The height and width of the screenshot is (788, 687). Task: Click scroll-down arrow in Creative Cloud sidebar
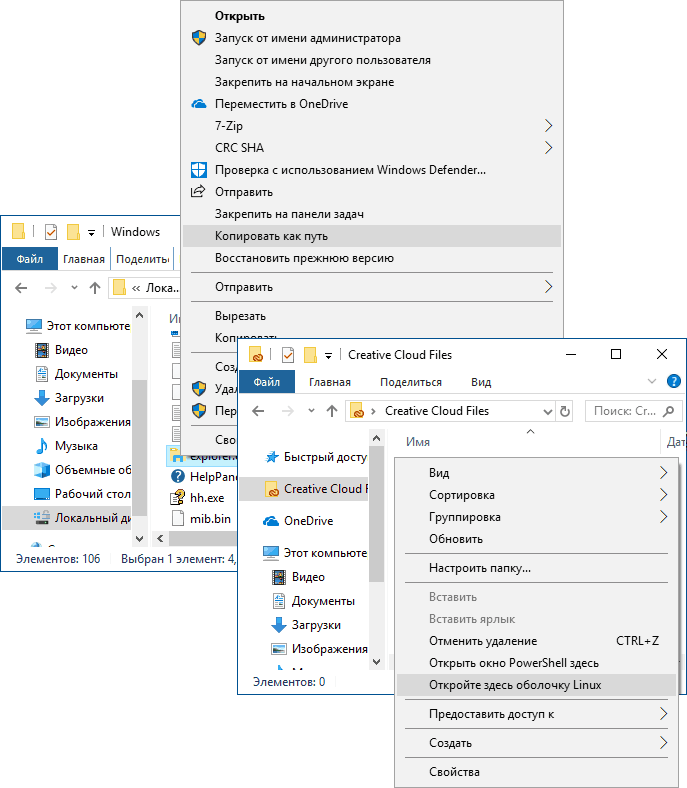[376, 662]
